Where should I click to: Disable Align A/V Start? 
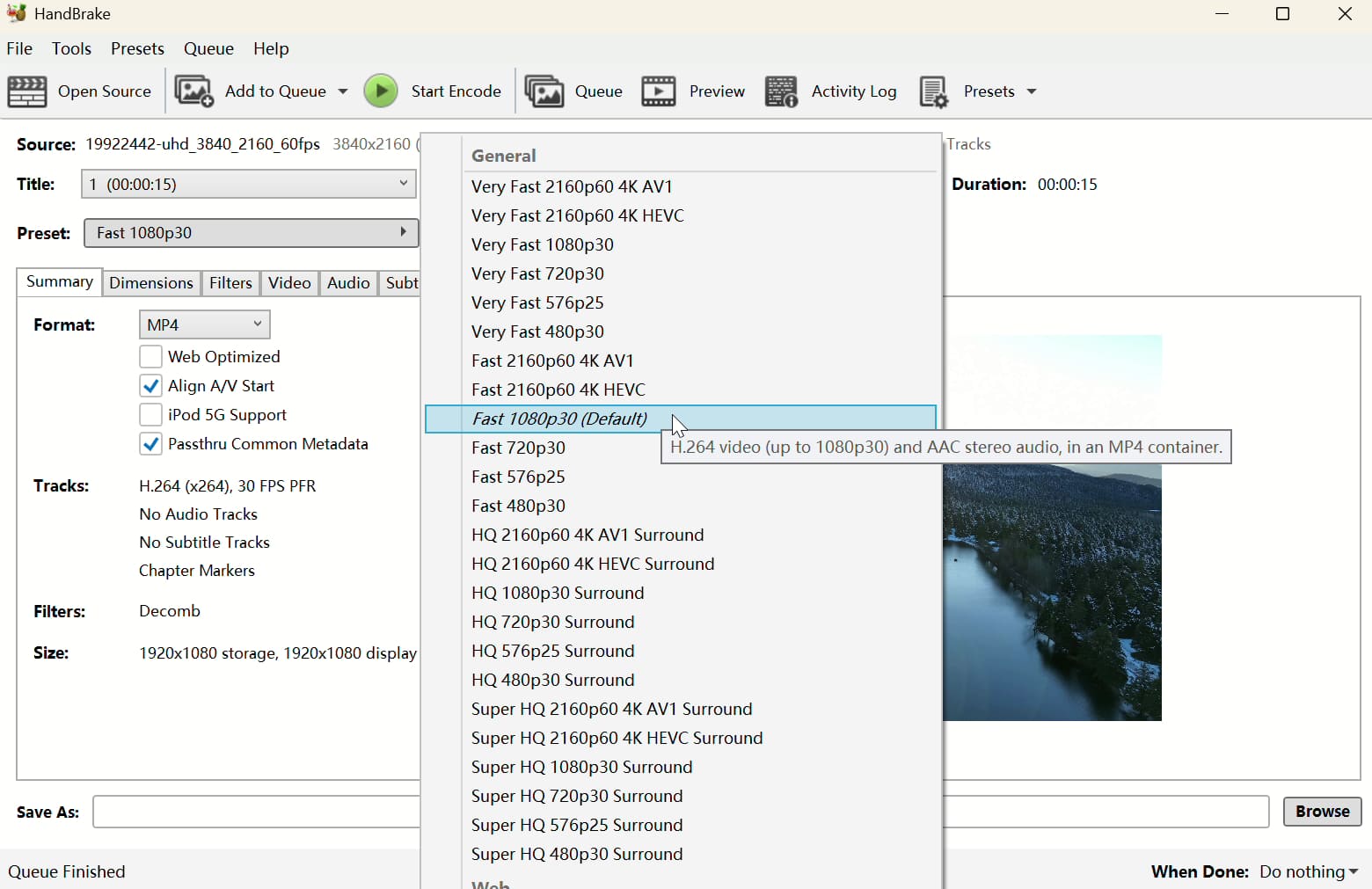click(150, 385)
